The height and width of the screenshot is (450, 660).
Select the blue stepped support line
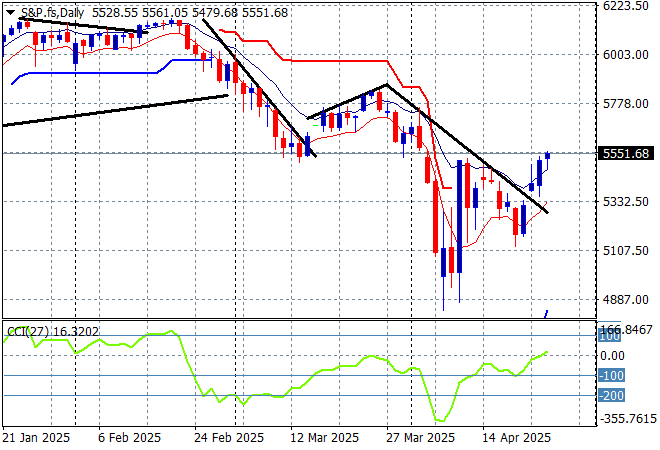tap(100, 72)
